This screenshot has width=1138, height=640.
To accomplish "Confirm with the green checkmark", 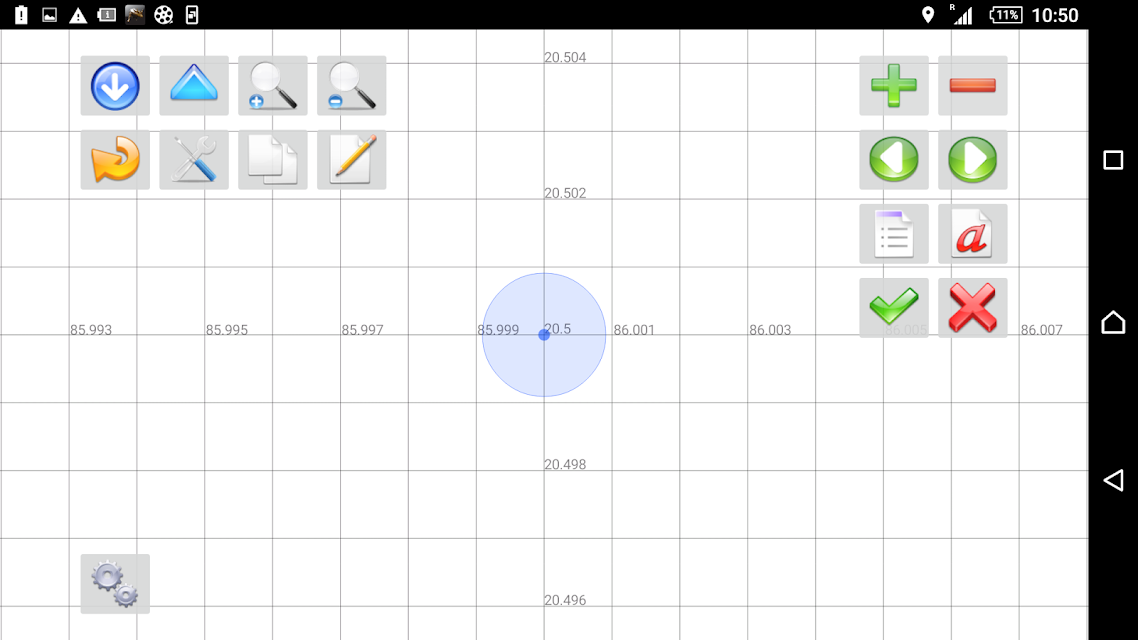I will (894, 308).
